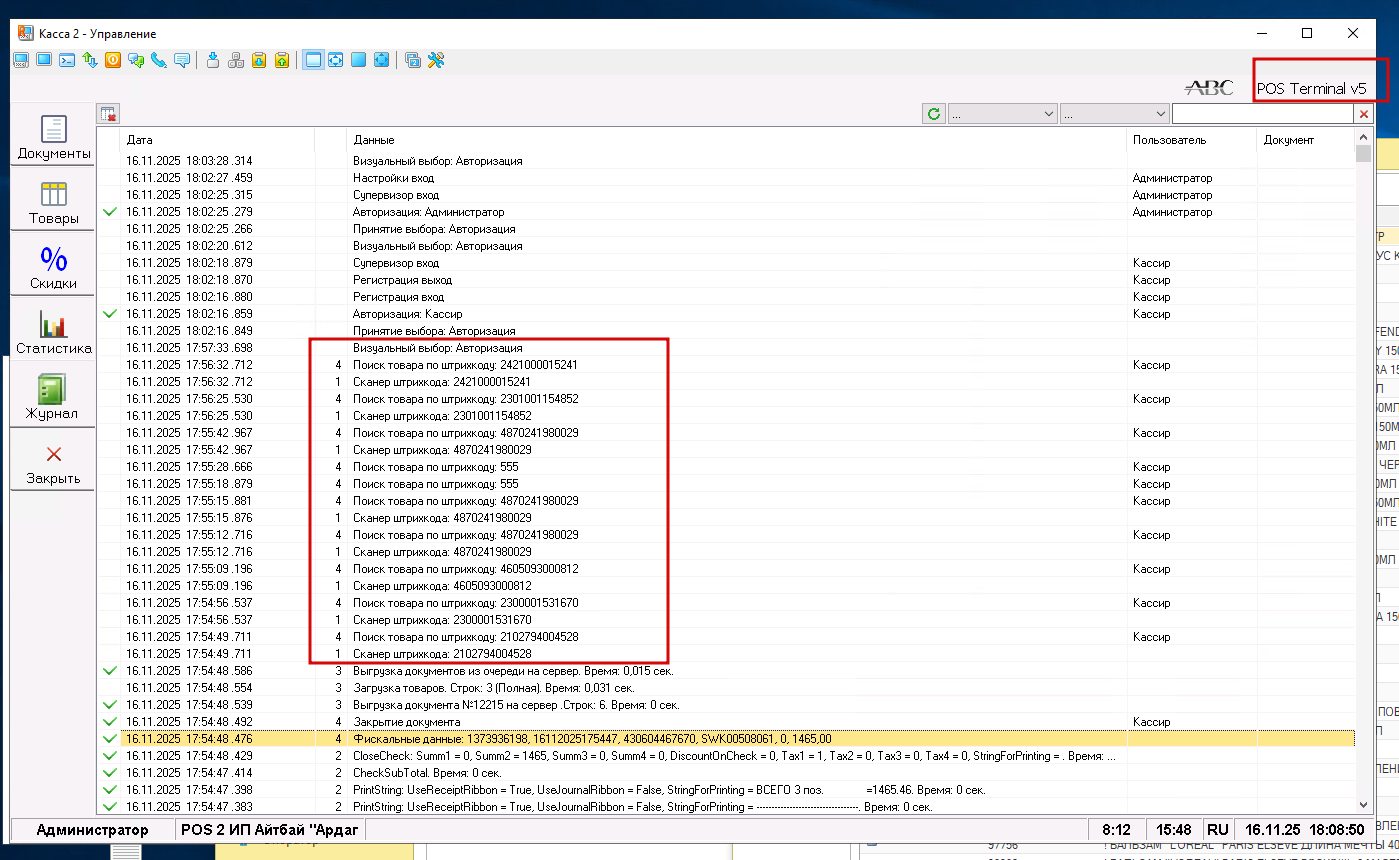Click the chat bubbles with green arrow icon
The height and width of the screenshot is (860, 1399).
(x=136, y=60)
